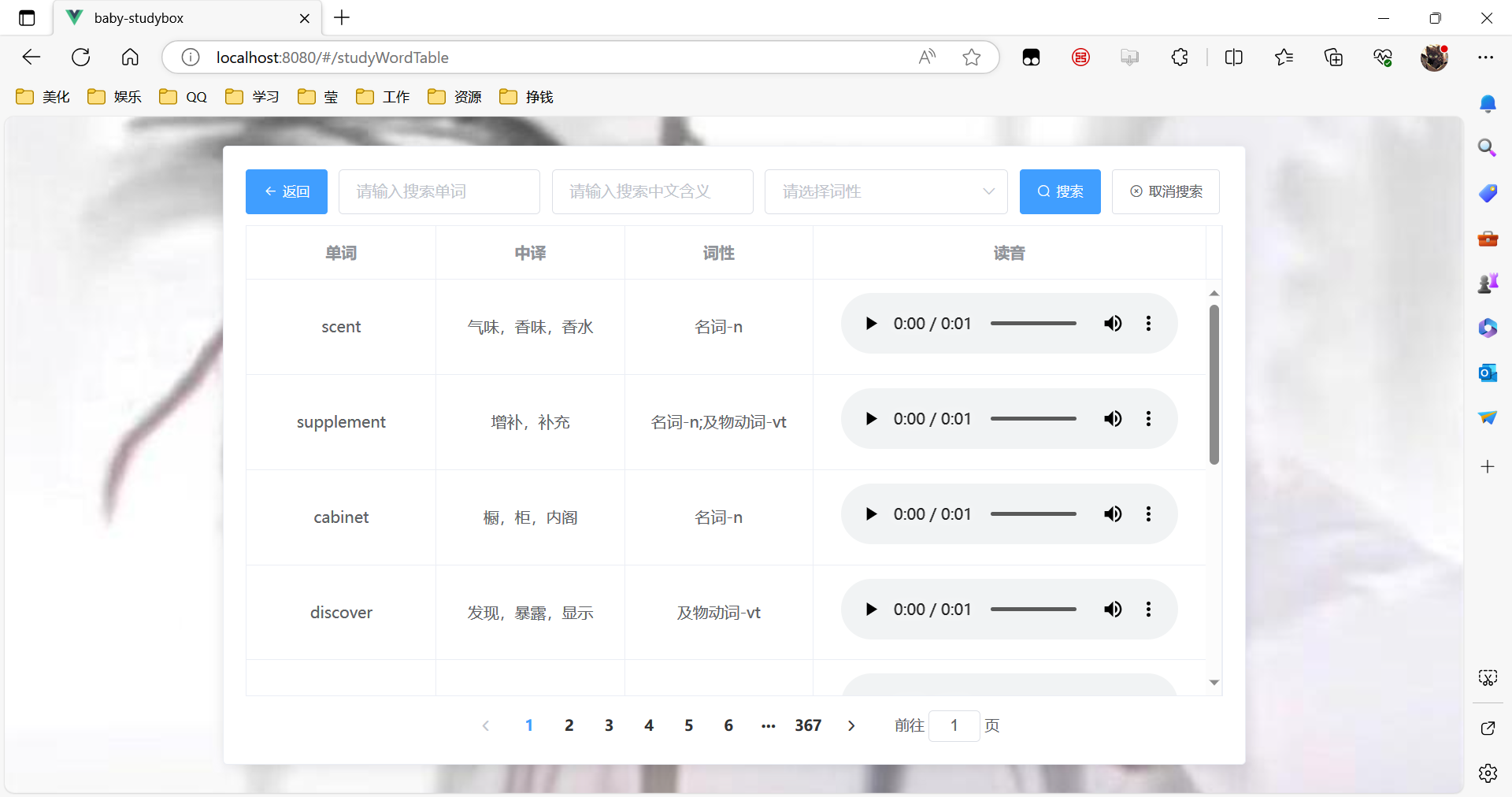Screen dimensions: 1512x797
Task: Mute the scent audio player
Action: [x=1113, y=324]
